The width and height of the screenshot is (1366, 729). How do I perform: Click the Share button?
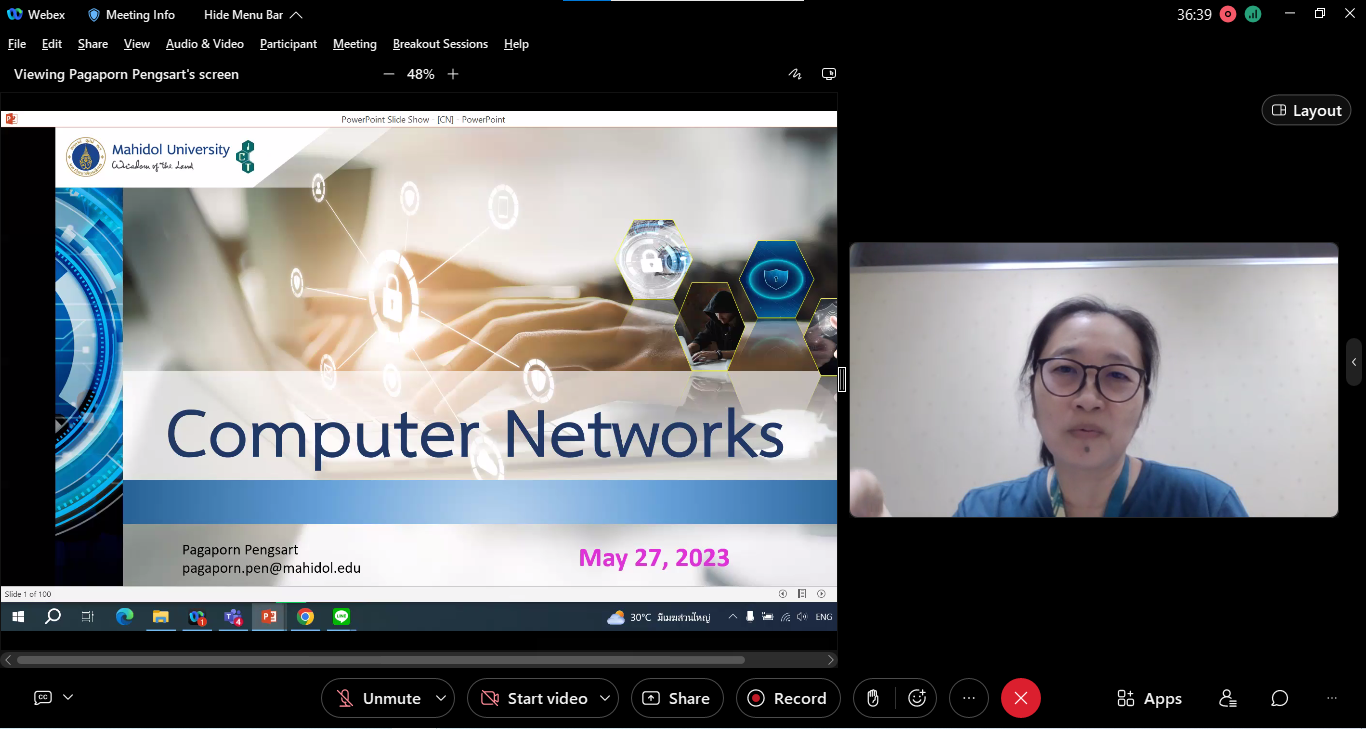click(676, 698)
